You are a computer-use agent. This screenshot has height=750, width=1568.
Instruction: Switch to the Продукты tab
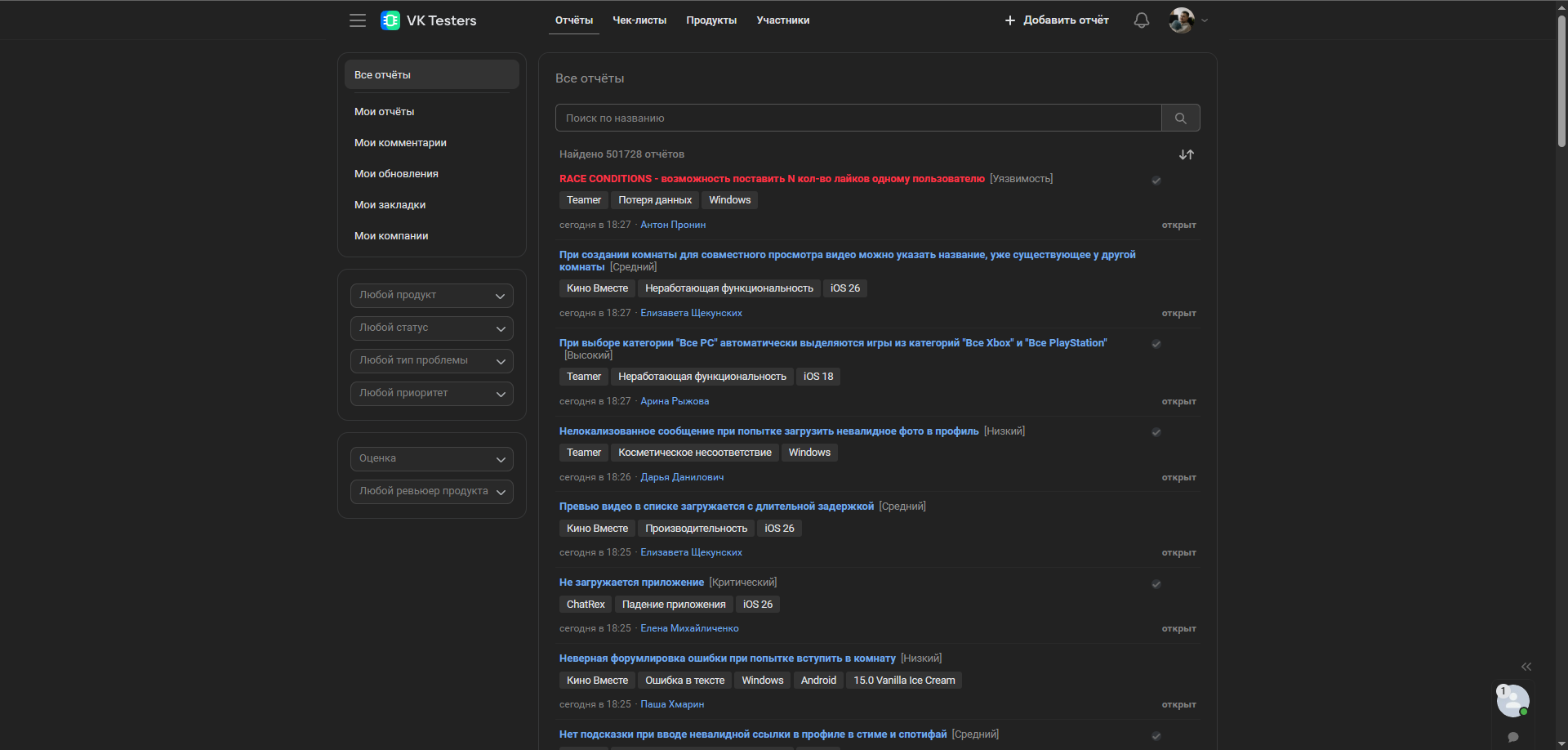711,20
